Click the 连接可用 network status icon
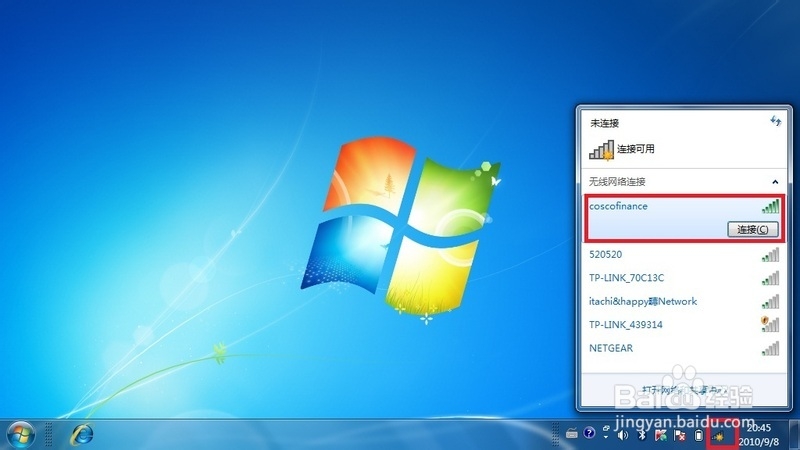This screenshot has width=800, height=450. point(602,150)
